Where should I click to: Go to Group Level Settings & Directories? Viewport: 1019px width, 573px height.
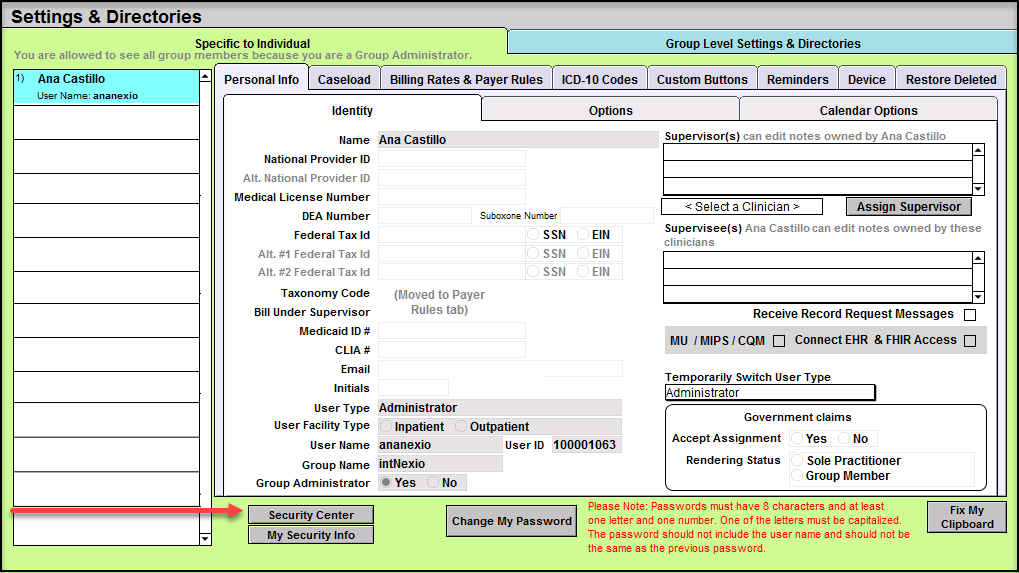coord(762,44)
